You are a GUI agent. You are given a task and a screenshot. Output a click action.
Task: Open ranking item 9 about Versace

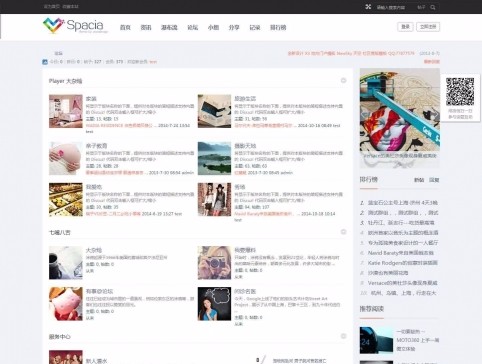coord(403,283)
